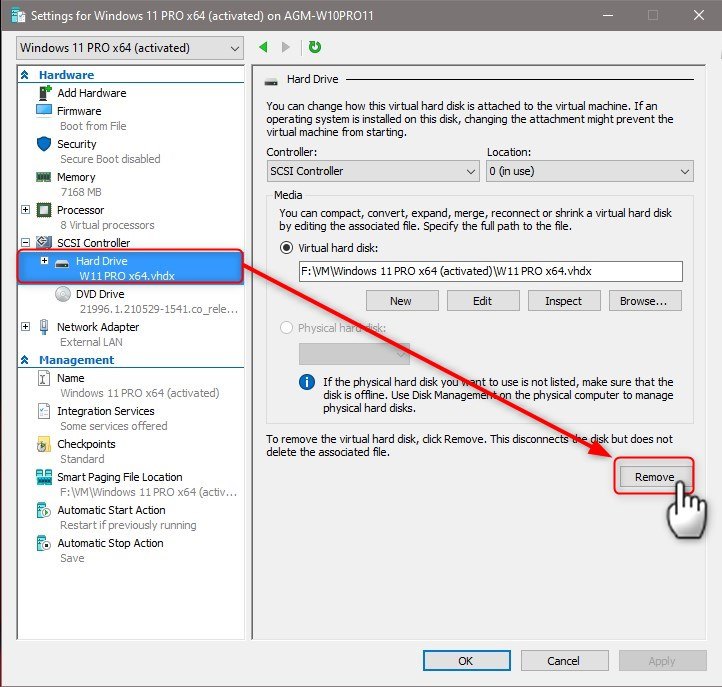Click the Inspect button
The image size is (722, 687).
pyautogui.click(x=564, y=301)
